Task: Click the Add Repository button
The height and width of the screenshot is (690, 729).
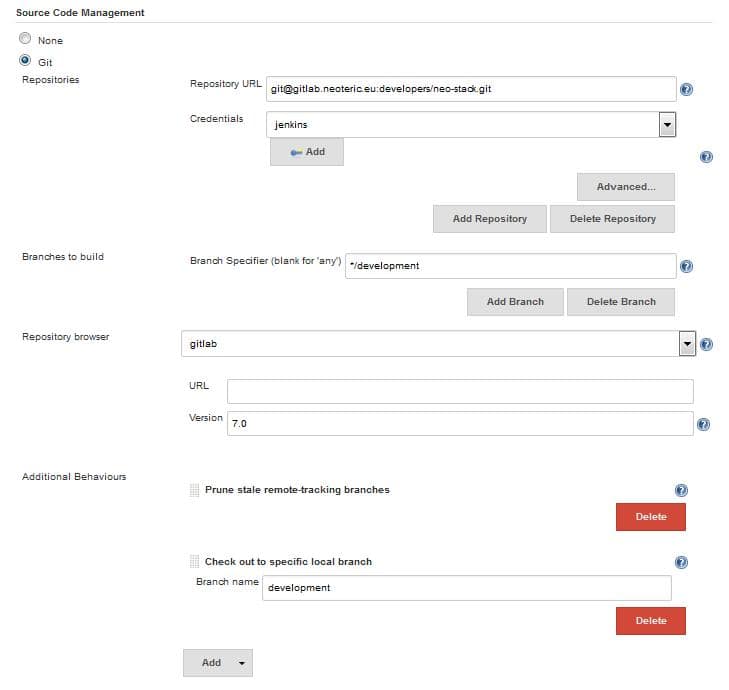Action: 489,219
